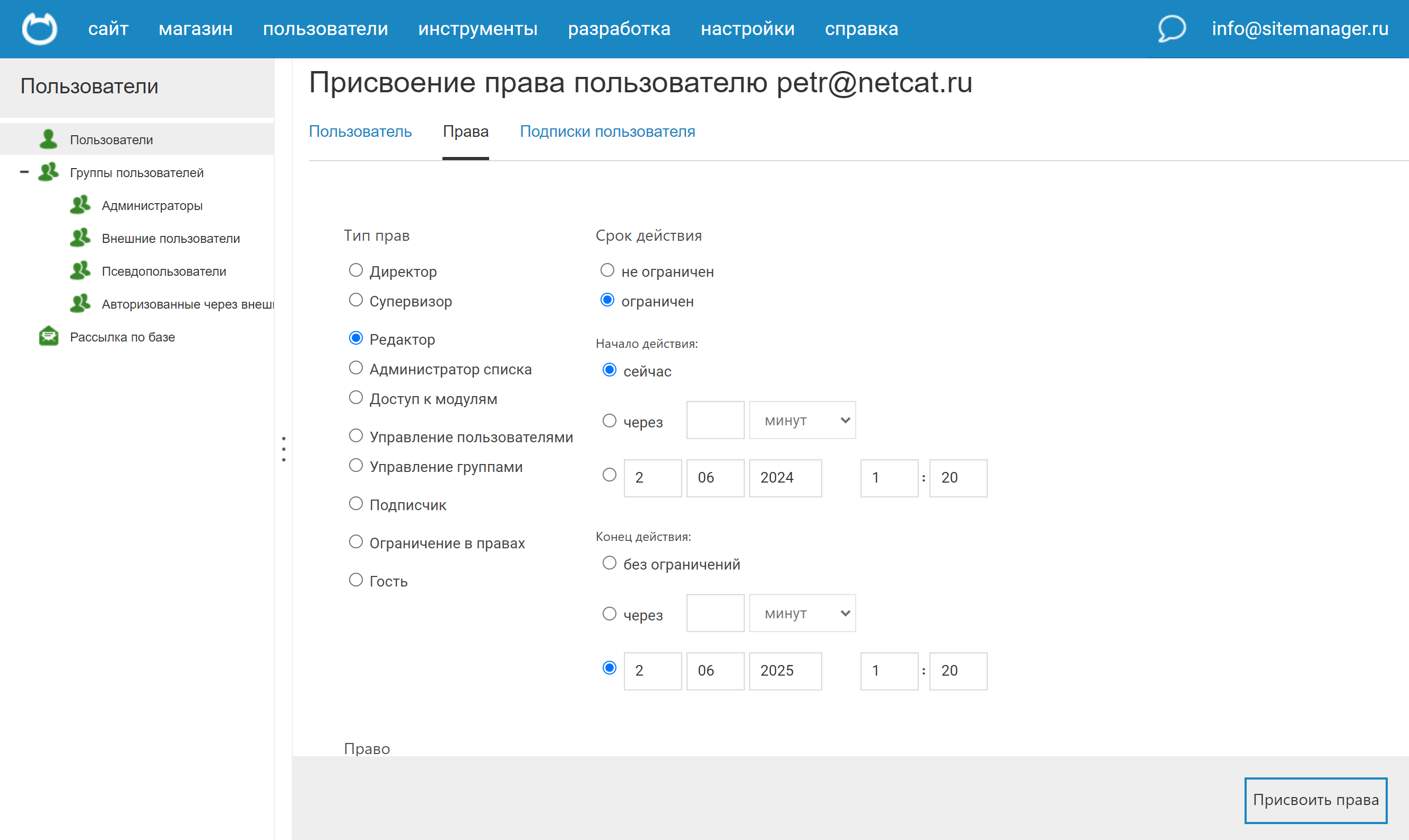This screenshot has height=840, width=1409.
Task: Open the минут dropdown under Начало действия
Action: (802, 419)
